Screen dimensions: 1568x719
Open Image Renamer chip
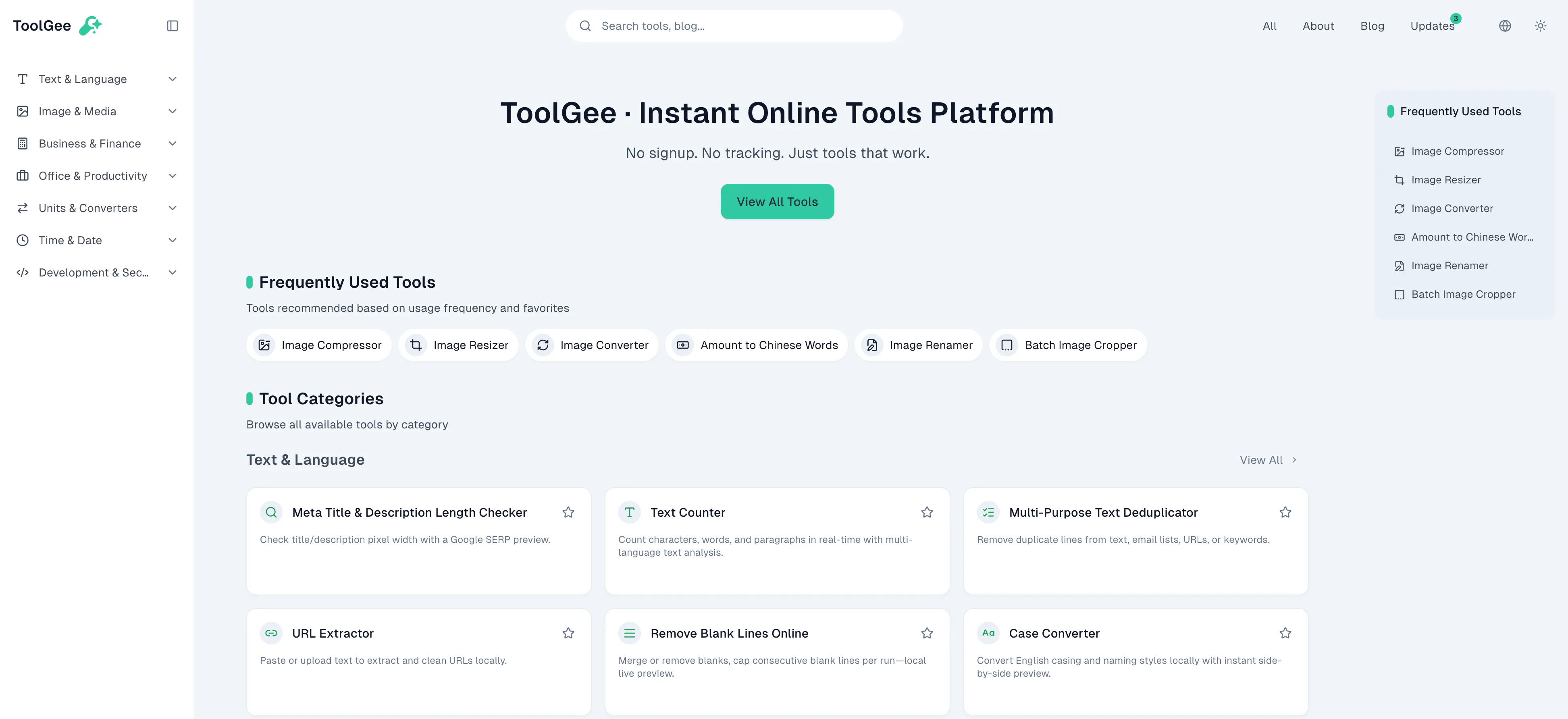(x=918, y=345)
